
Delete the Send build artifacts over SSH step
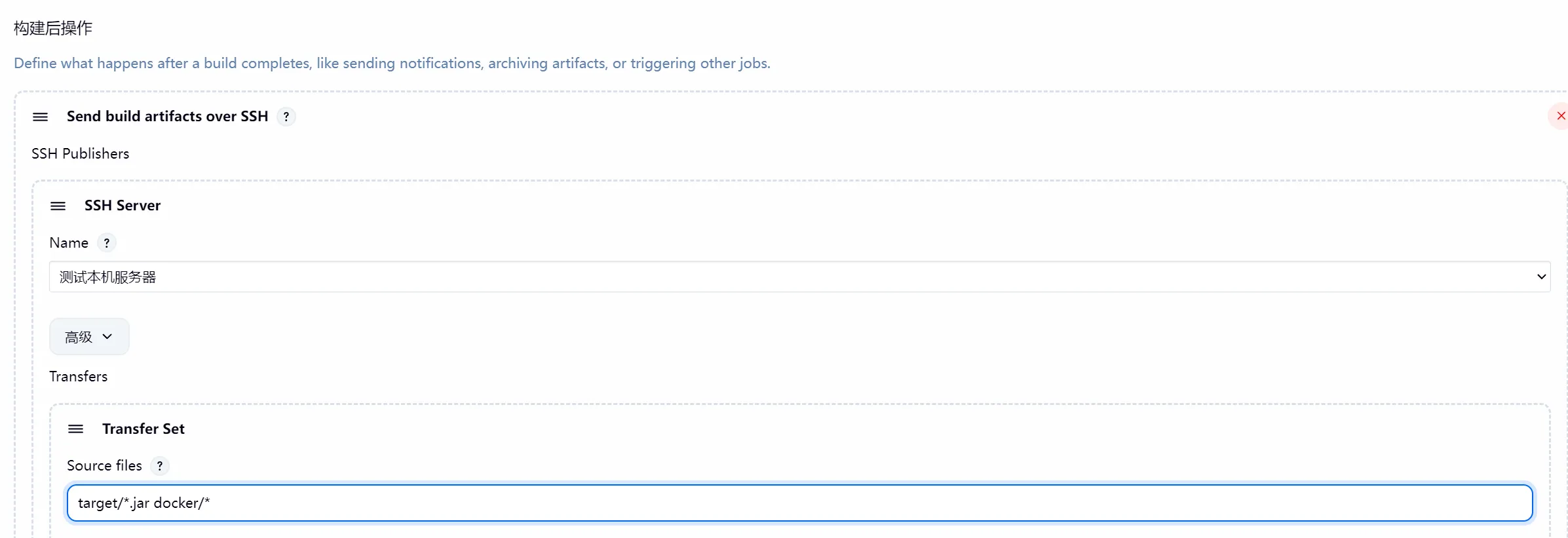(1560, 116)
